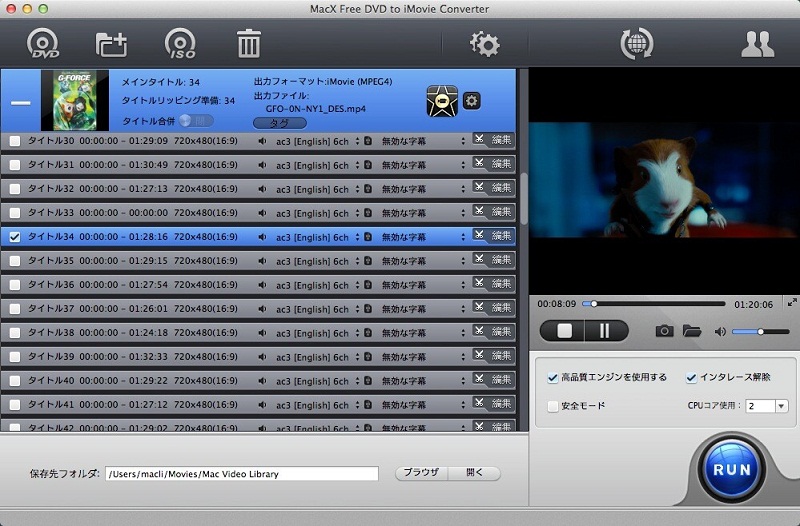Open the snapshot folder icon under the preview
This screenshot has width=800, height=526.
(691, 331)
